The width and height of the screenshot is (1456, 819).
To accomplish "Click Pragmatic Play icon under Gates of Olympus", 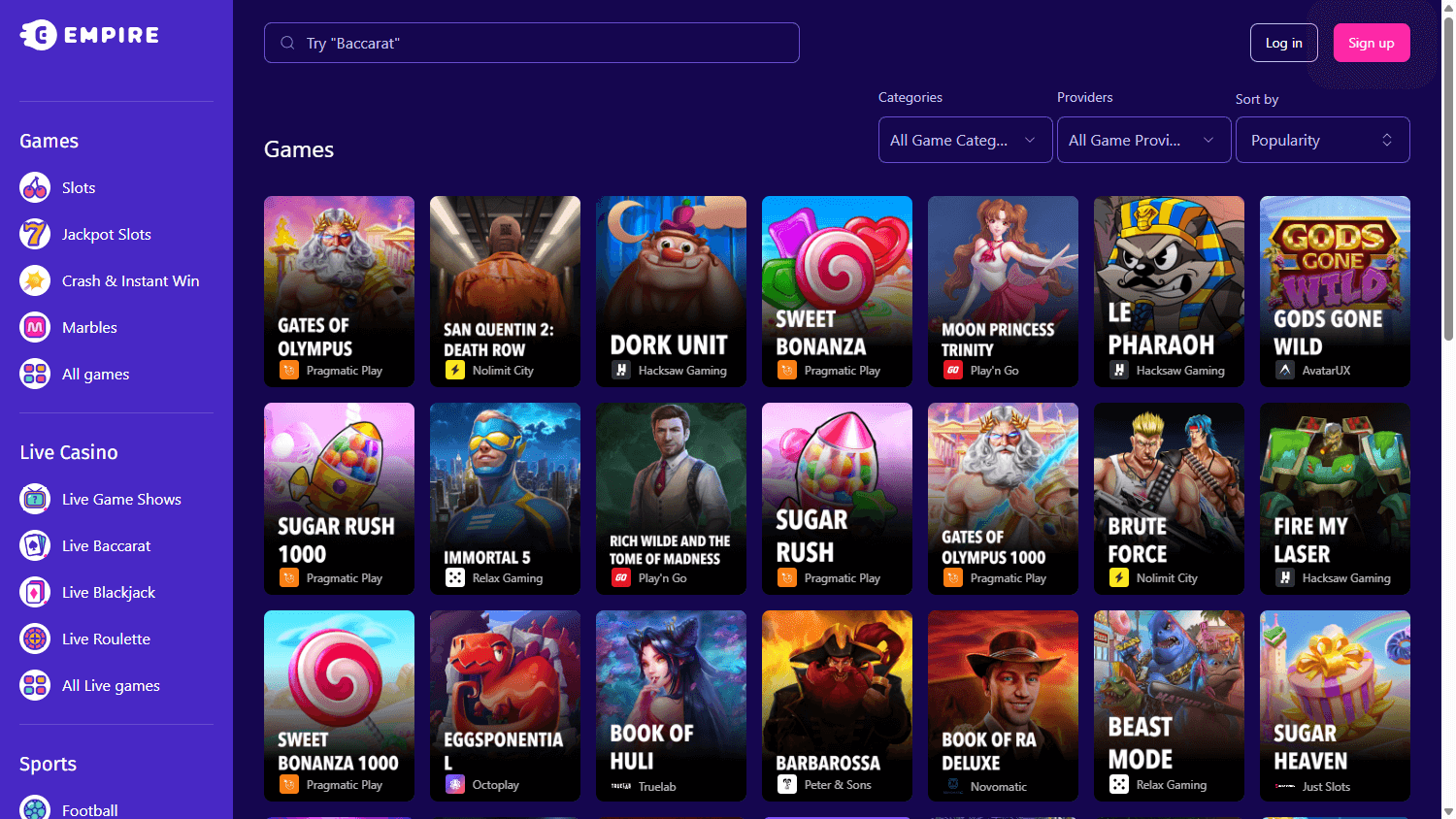I will [x=289, y=370].
